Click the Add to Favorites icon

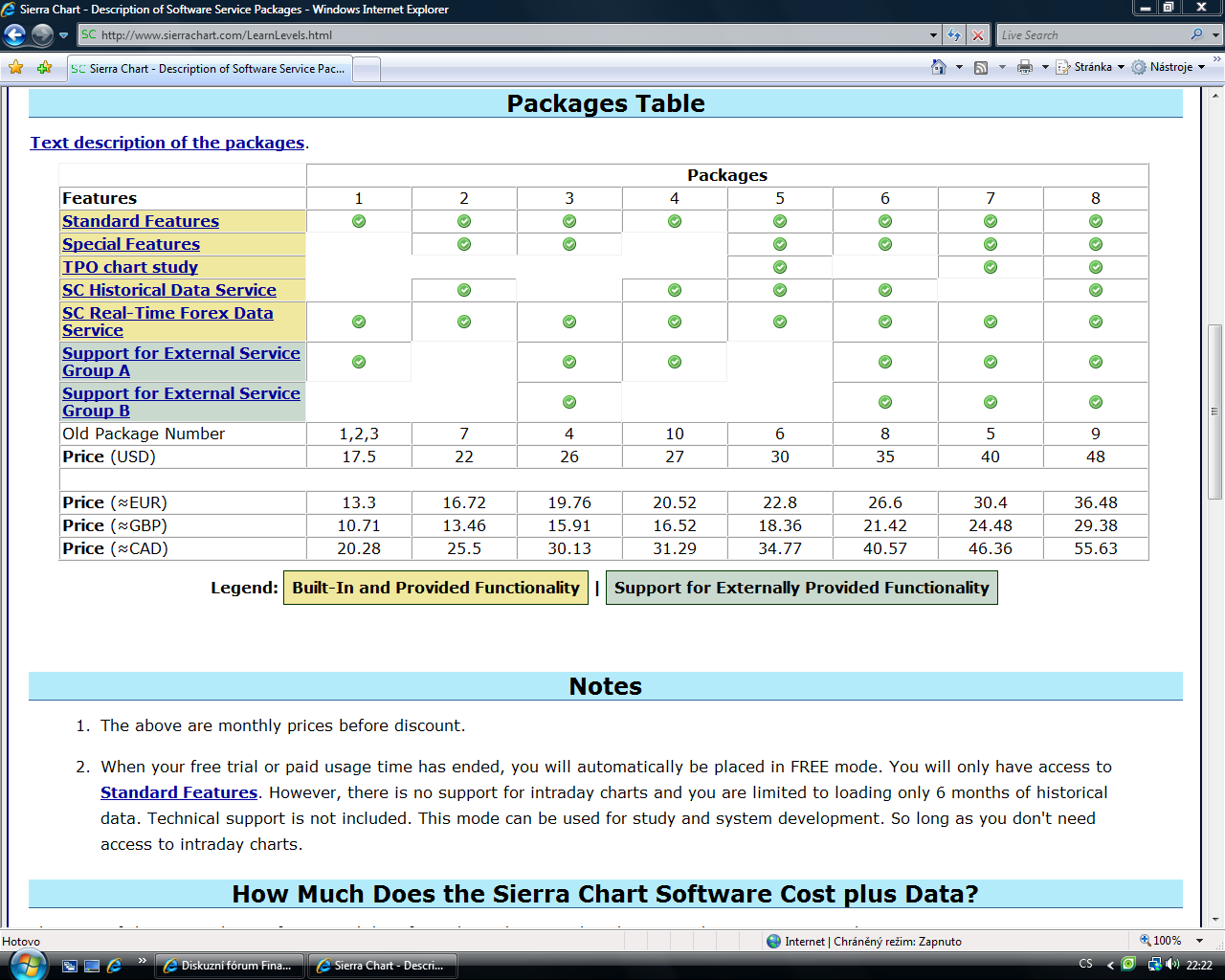(x=44, y=68)
